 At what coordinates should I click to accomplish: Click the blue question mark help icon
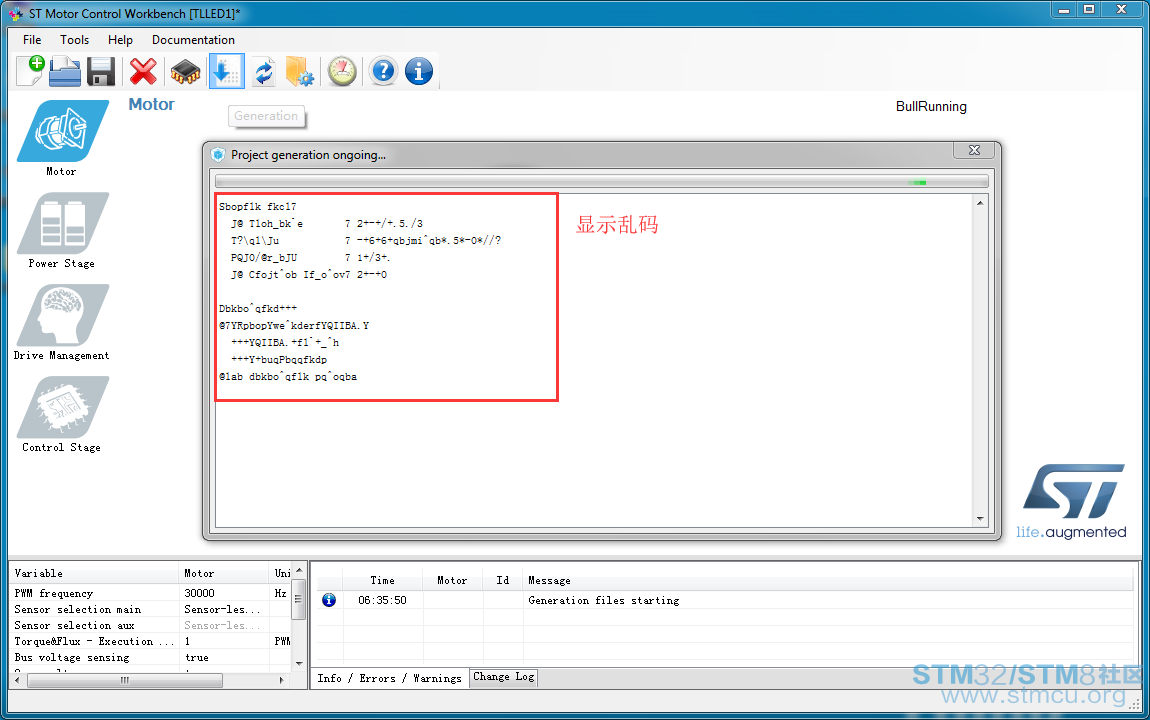(383, 71)
